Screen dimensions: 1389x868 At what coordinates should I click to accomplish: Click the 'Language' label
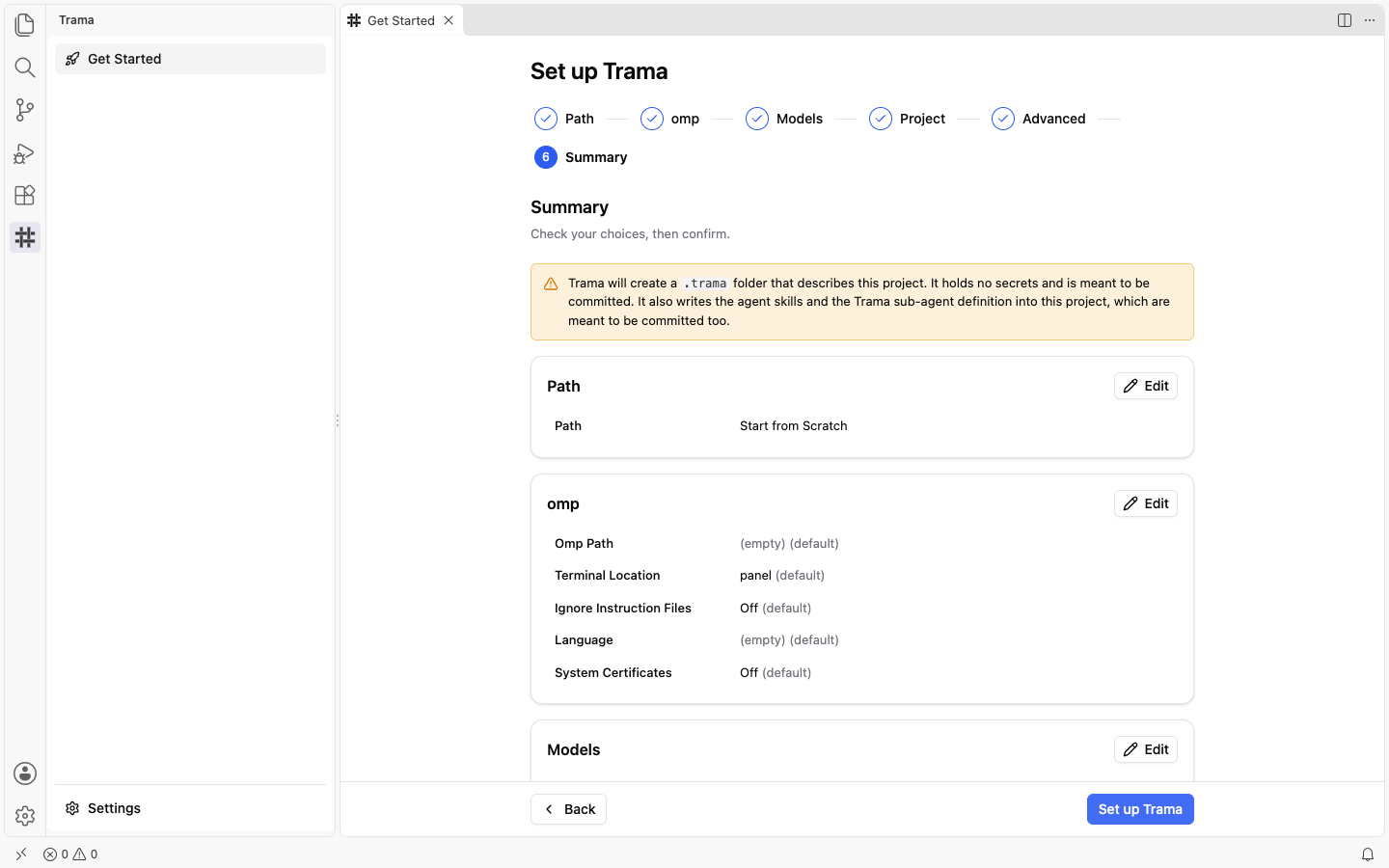[x=584, y=639]
